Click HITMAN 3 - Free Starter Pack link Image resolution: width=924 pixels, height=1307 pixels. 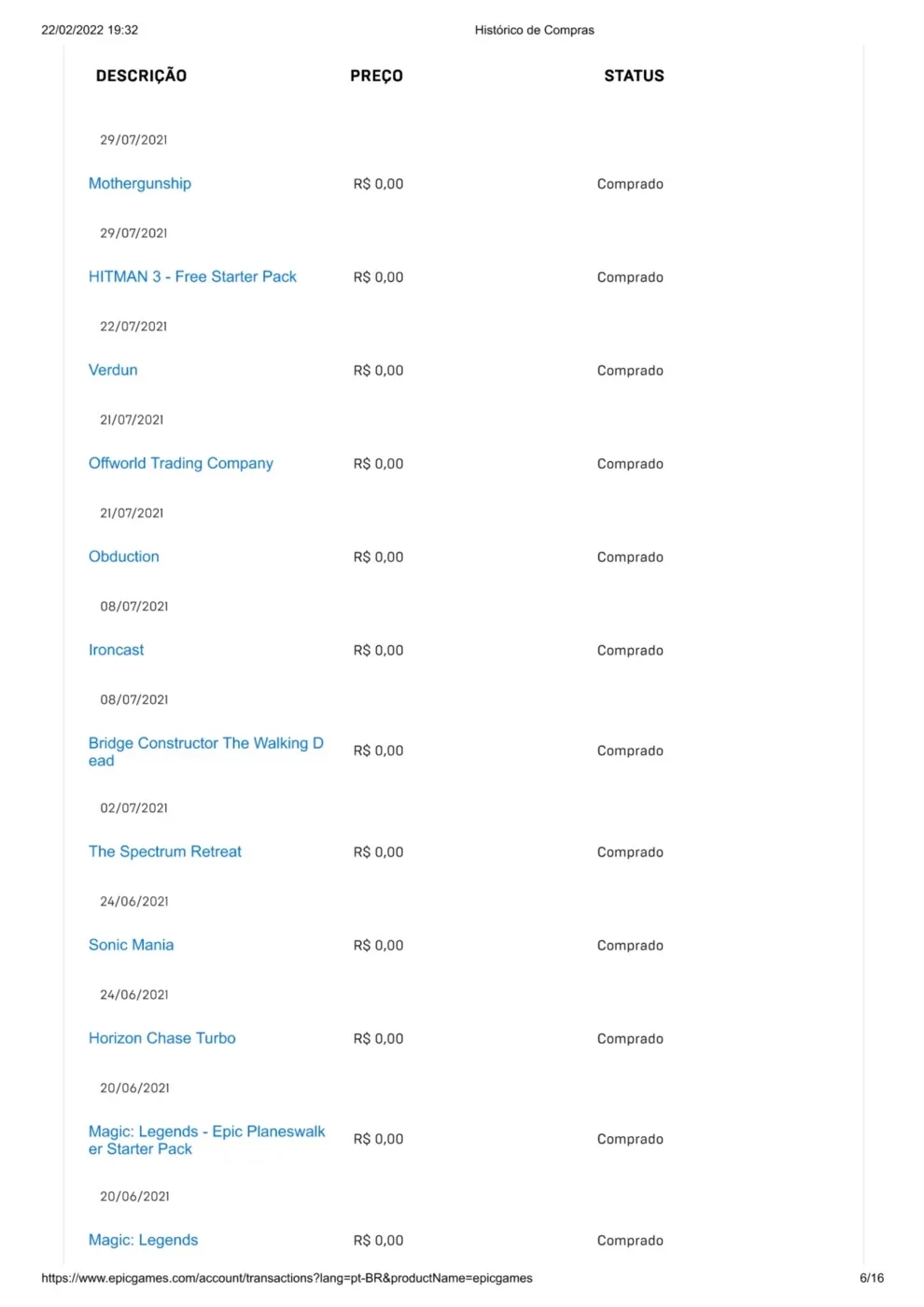[192, 277]
